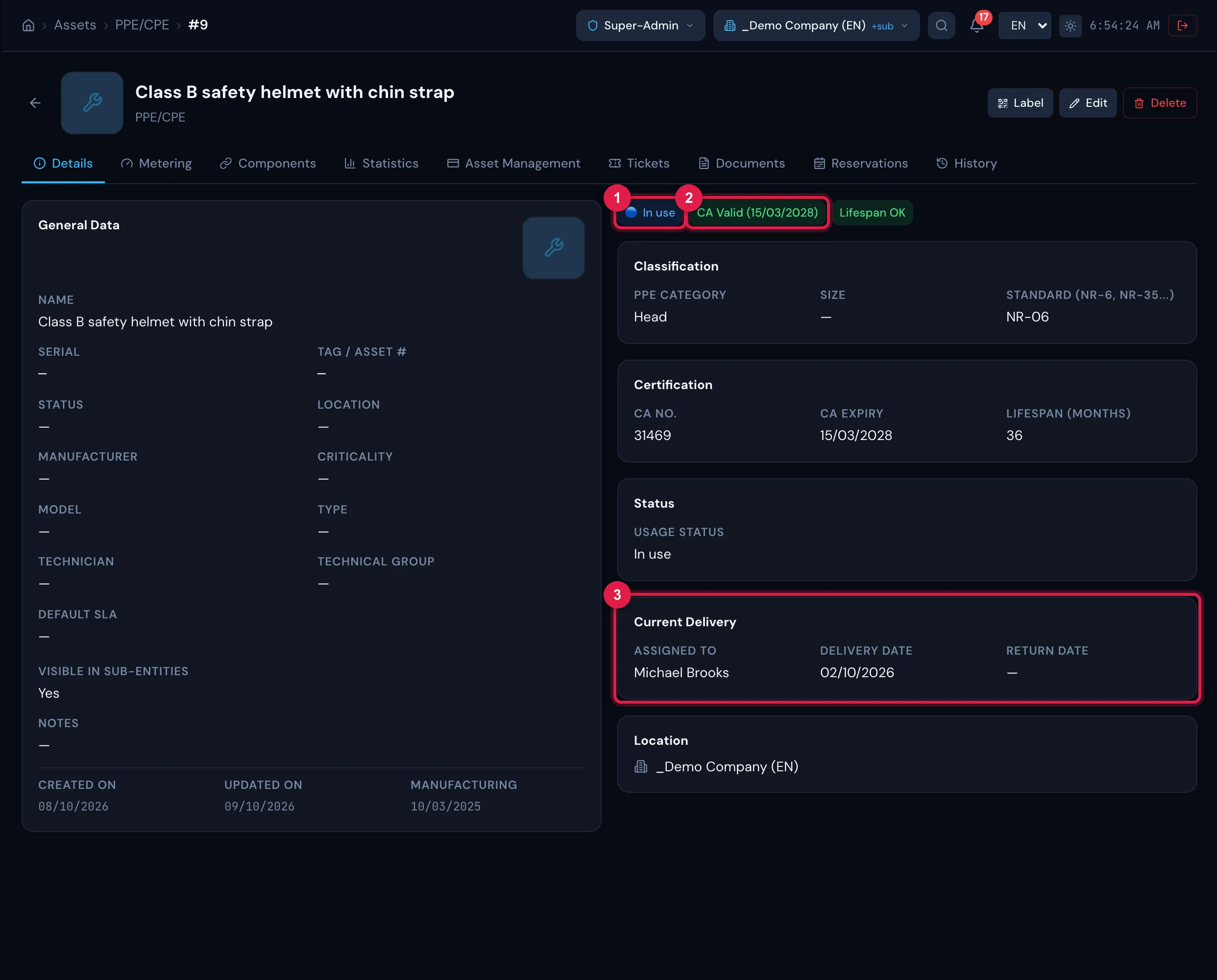
Task: Open the notifications bell with 17 badge
Action: 977,25
